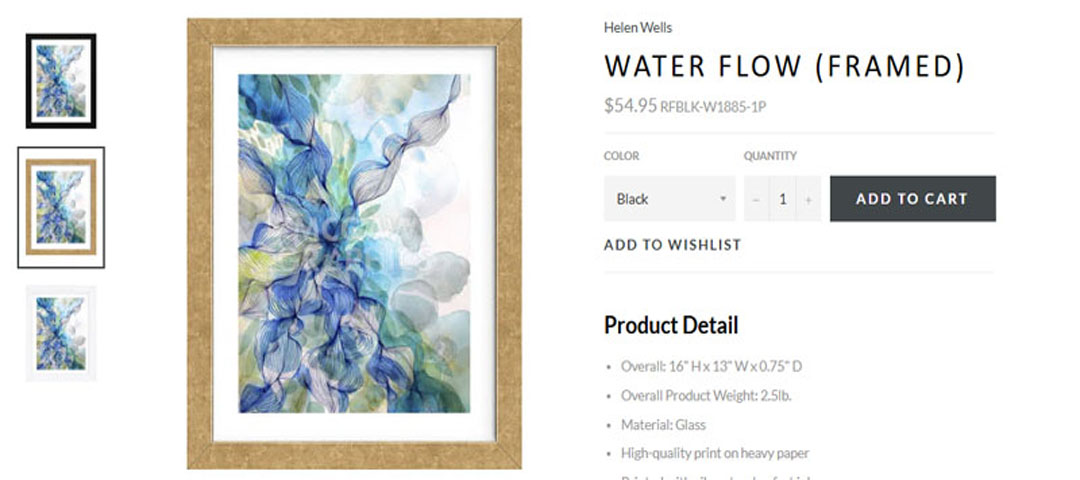Click the SKU code RFBLK-W1885-1P
The width and height of the screenshot is (1080, 480).
point(713,107)
